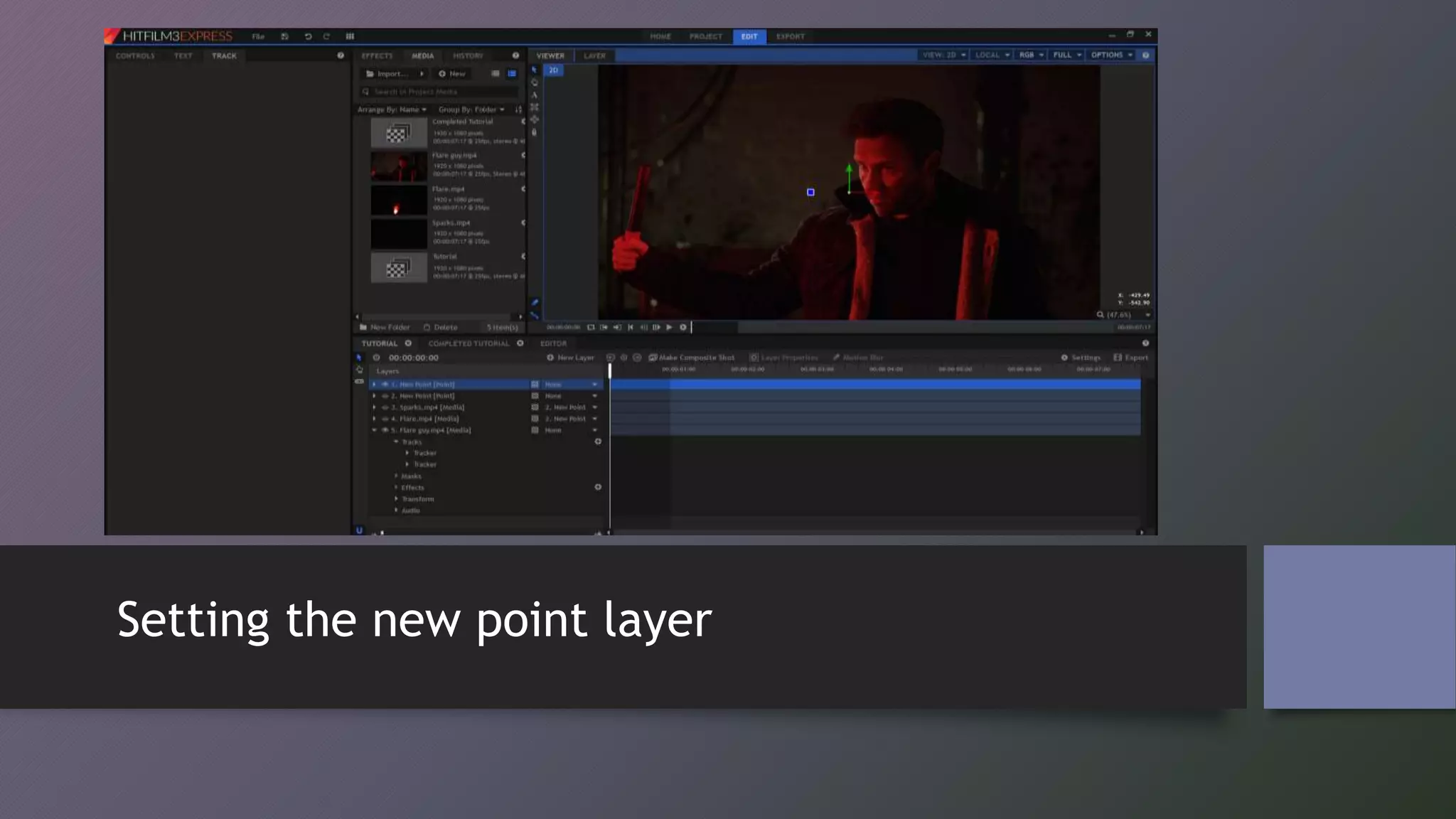
Task: Click the Make Composite Shot icon
Action: point(653,358)
